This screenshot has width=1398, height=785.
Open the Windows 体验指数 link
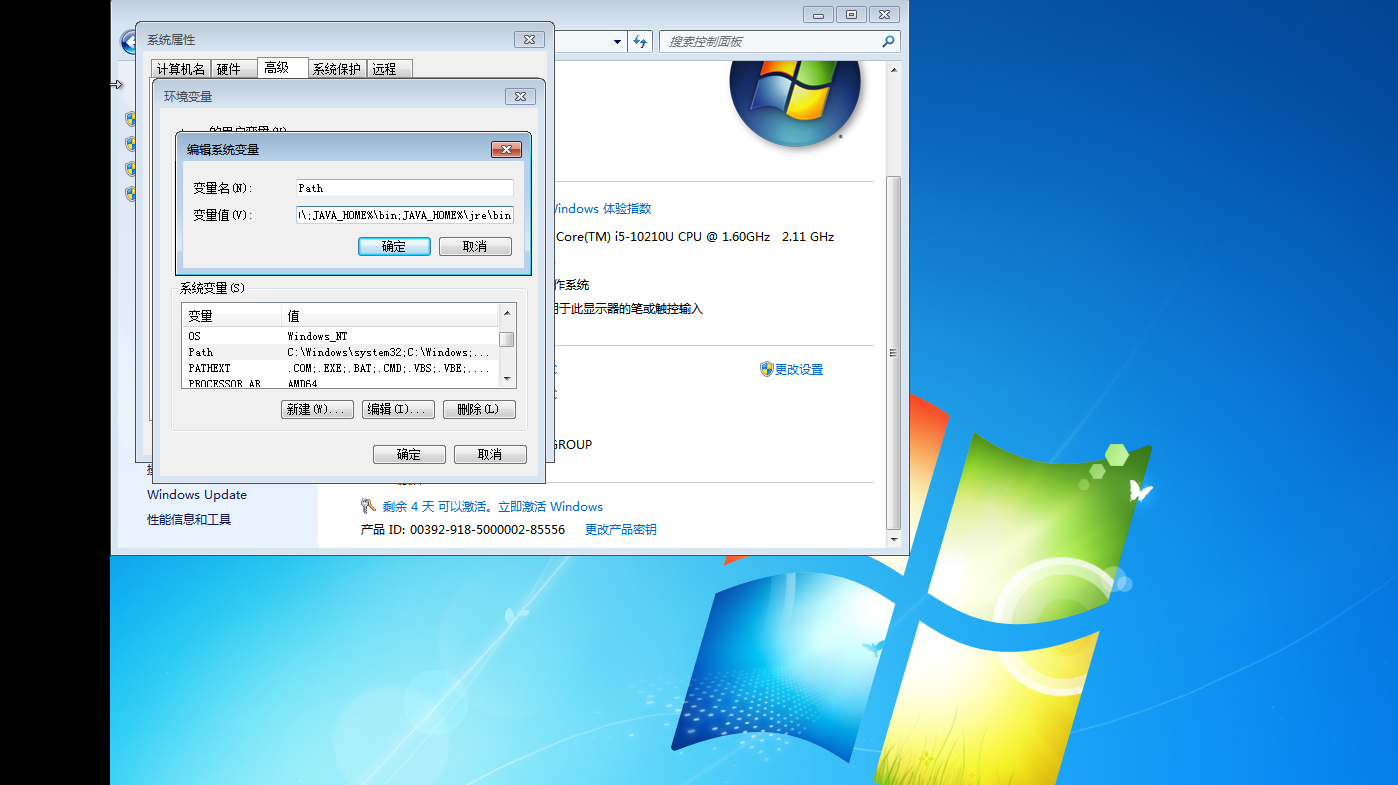[x=601, y=209]
